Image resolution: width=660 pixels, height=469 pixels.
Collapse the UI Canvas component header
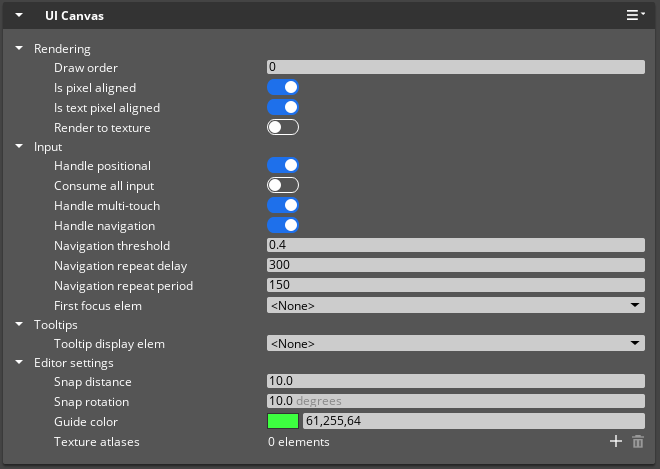[x=19, y=16]
